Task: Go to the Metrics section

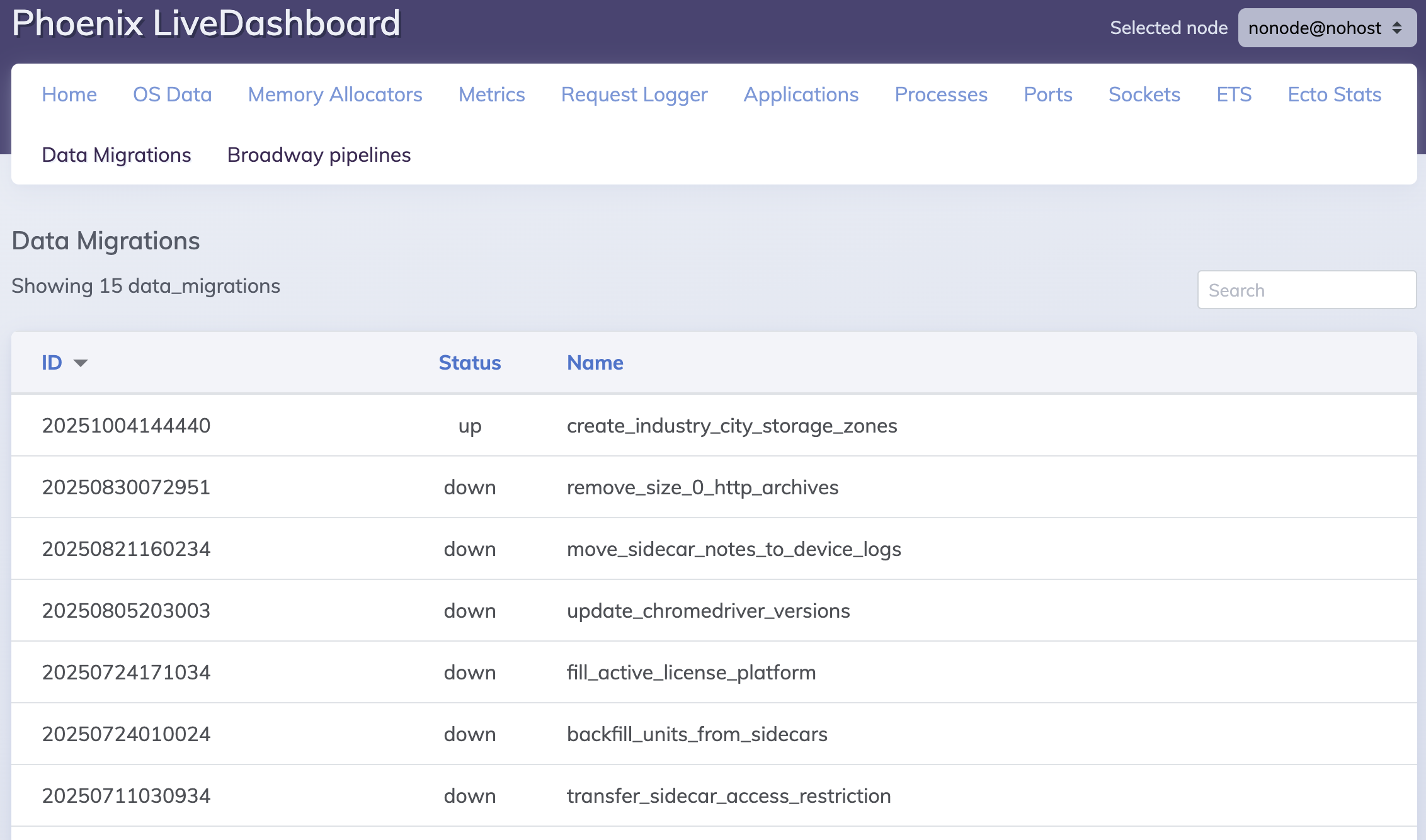Action: tap(492, 94)
